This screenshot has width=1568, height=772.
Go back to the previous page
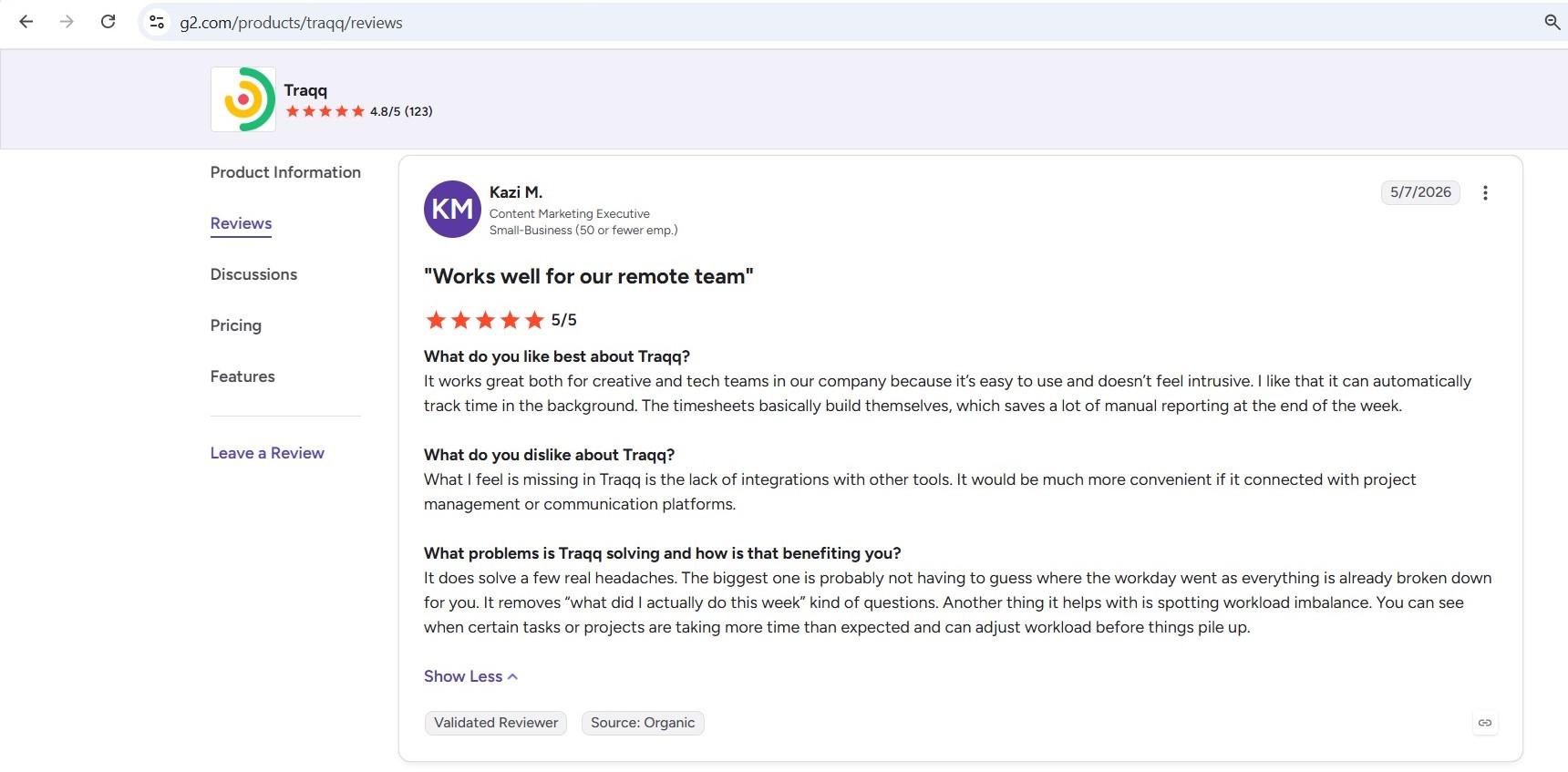coord(26,22)
